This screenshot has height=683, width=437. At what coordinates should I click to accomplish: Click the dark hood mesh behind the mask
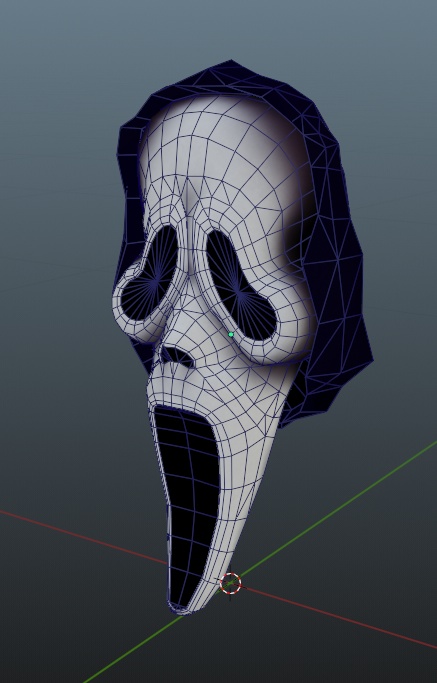click(x=335, y=261)
